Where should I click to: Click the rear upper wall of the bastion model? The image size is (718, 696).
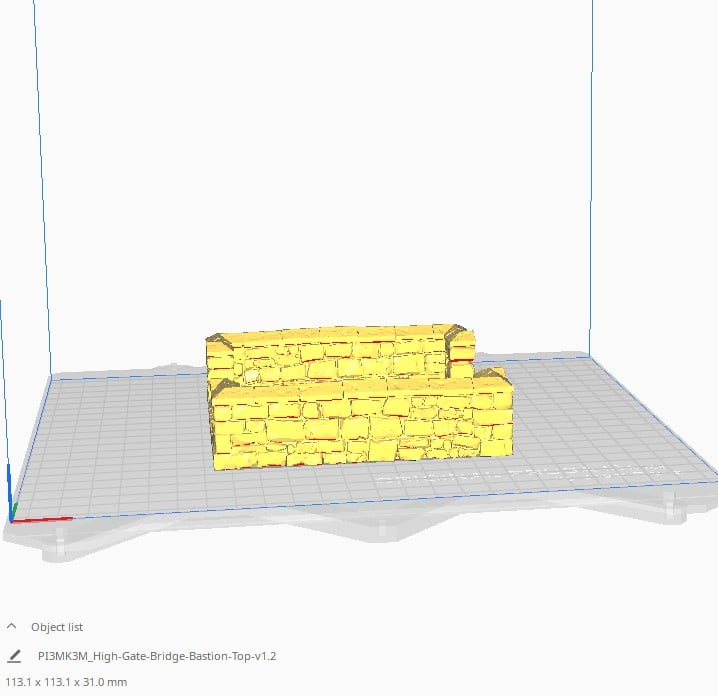330,352
